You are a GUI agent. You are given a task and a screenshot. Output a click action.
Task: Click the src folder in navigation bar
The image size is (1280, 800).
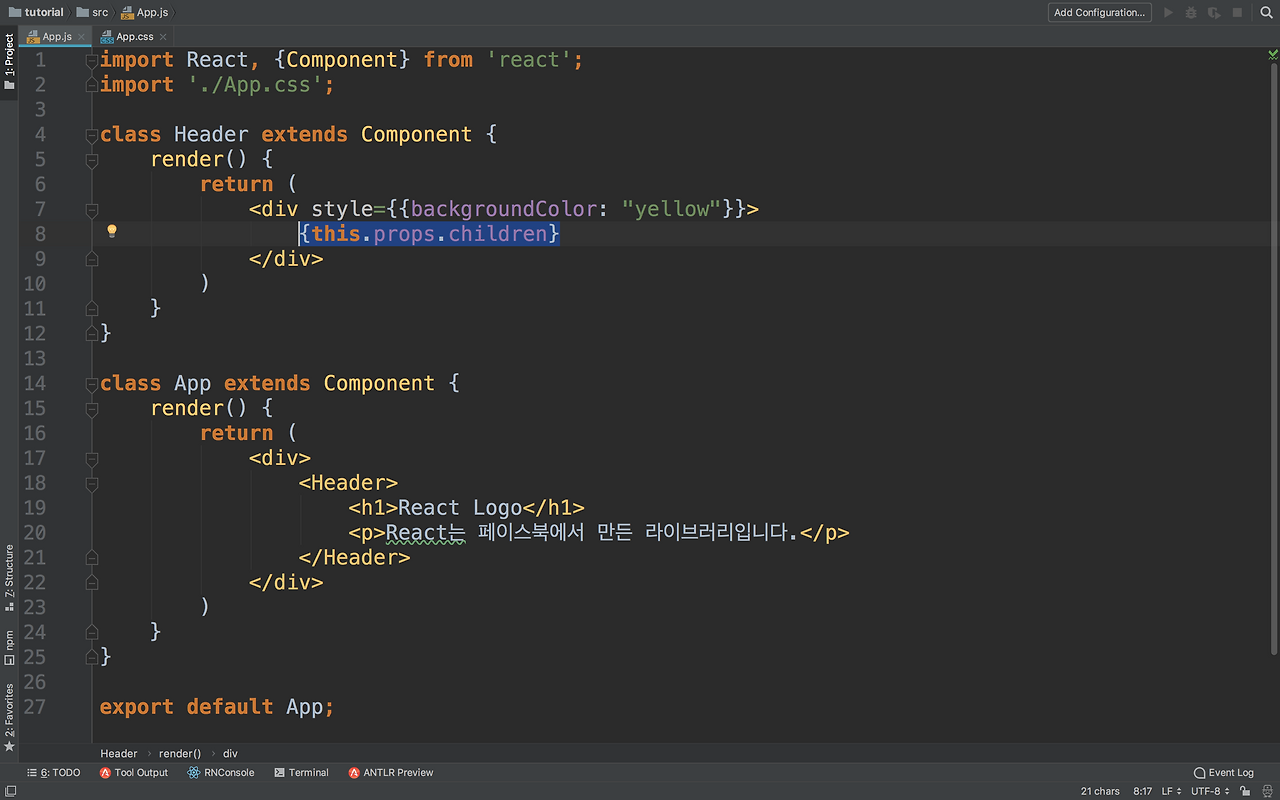coord(91,12)
